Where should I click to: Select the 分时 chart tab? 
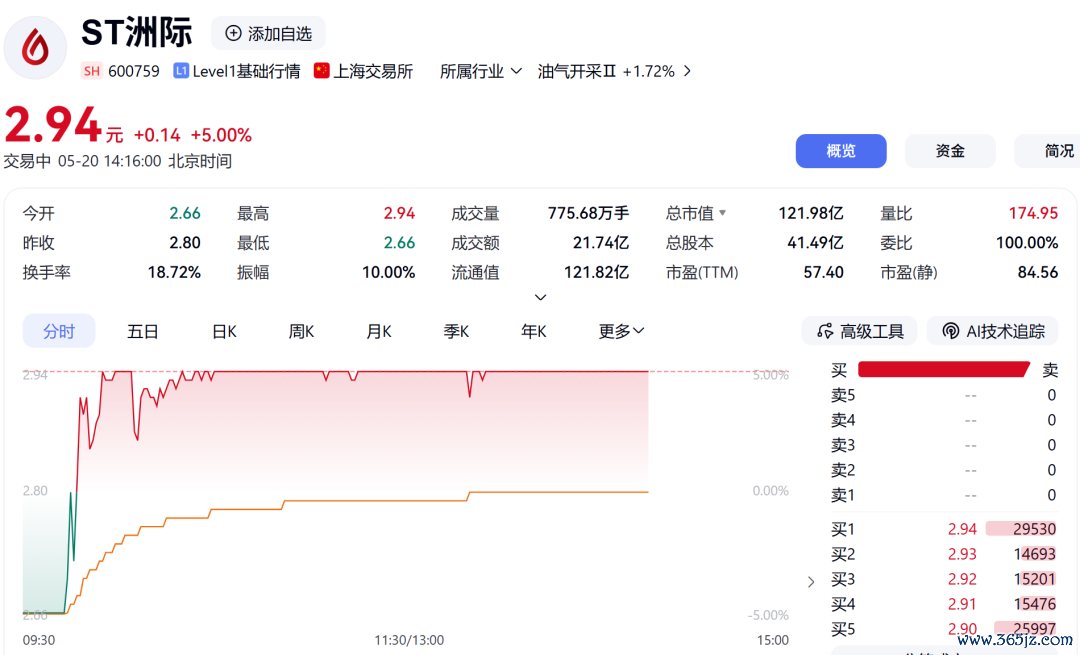59,331
